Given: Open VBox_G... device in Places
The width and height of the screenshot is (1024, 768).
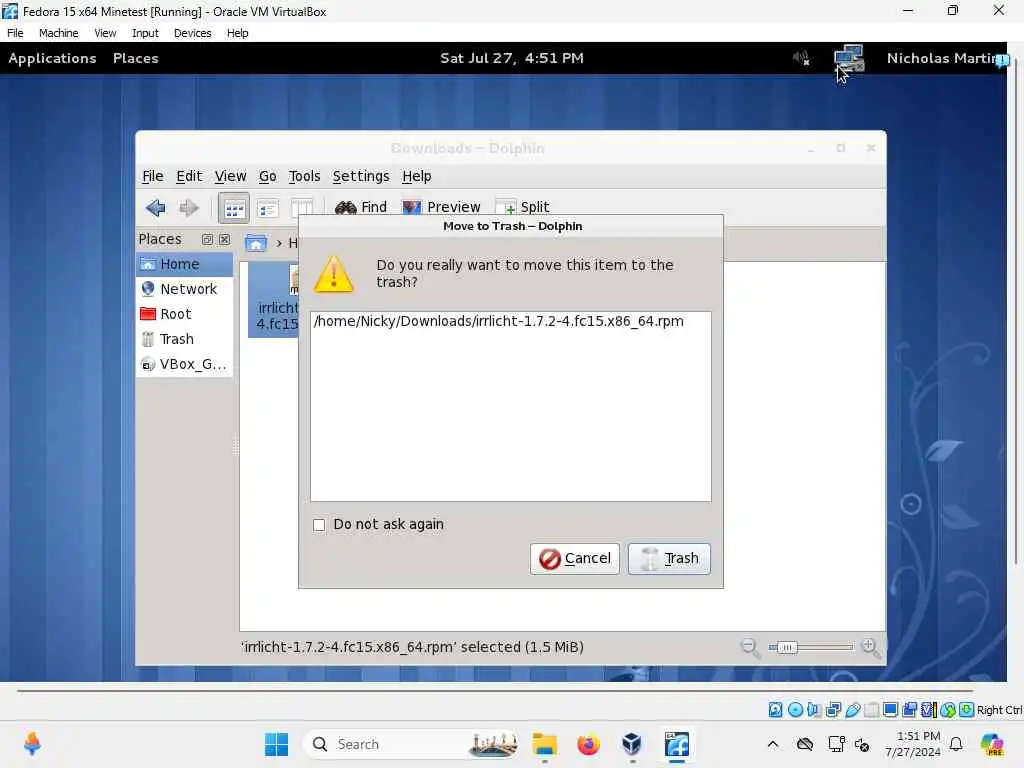Looking at the screenshot, I should (185, 364).
